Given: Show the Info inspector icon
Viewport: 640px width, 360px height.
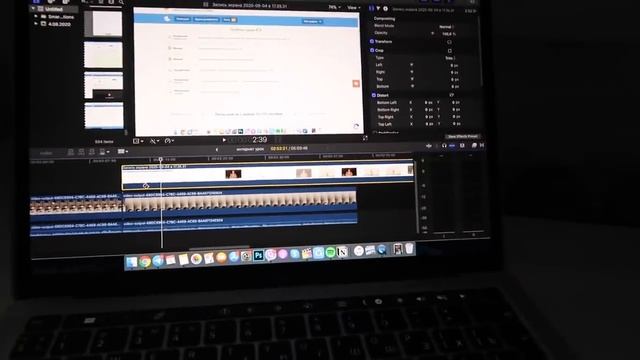Looking at the screenshot, I should 385,9.
